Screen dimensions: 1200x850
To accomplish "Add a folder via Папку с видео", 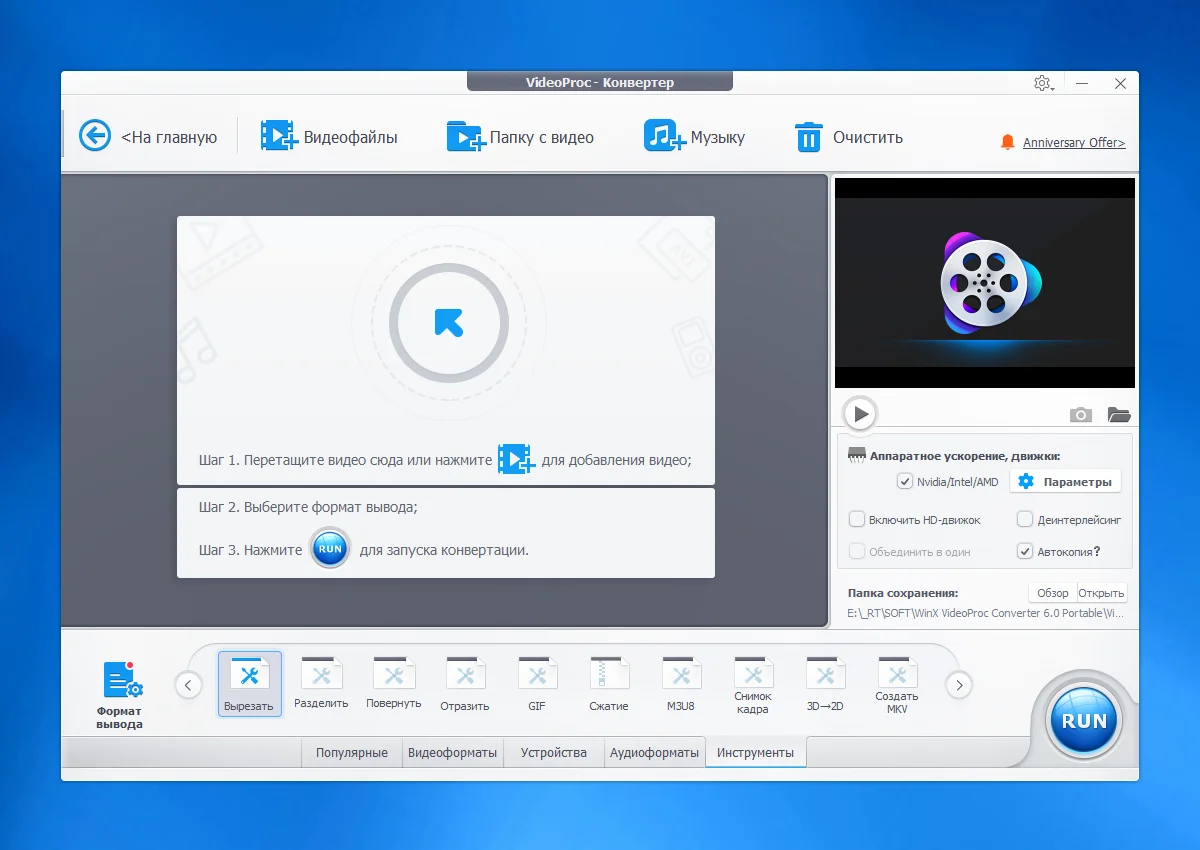I will pos(465,136).
